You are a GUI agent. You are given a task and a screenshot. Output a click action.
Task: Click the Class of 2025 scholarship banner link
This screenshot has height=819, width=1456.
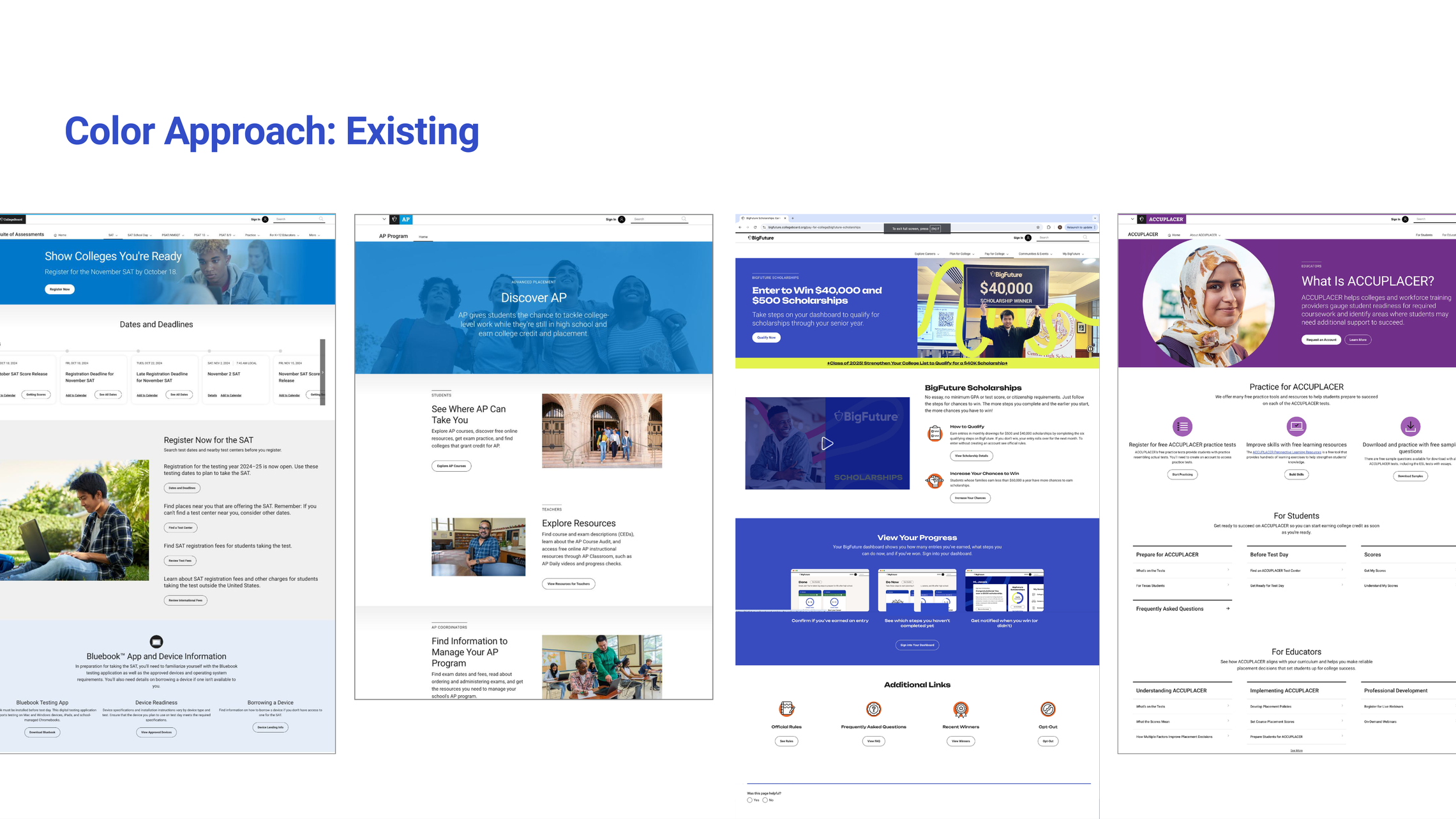click(x=917, y=363)
